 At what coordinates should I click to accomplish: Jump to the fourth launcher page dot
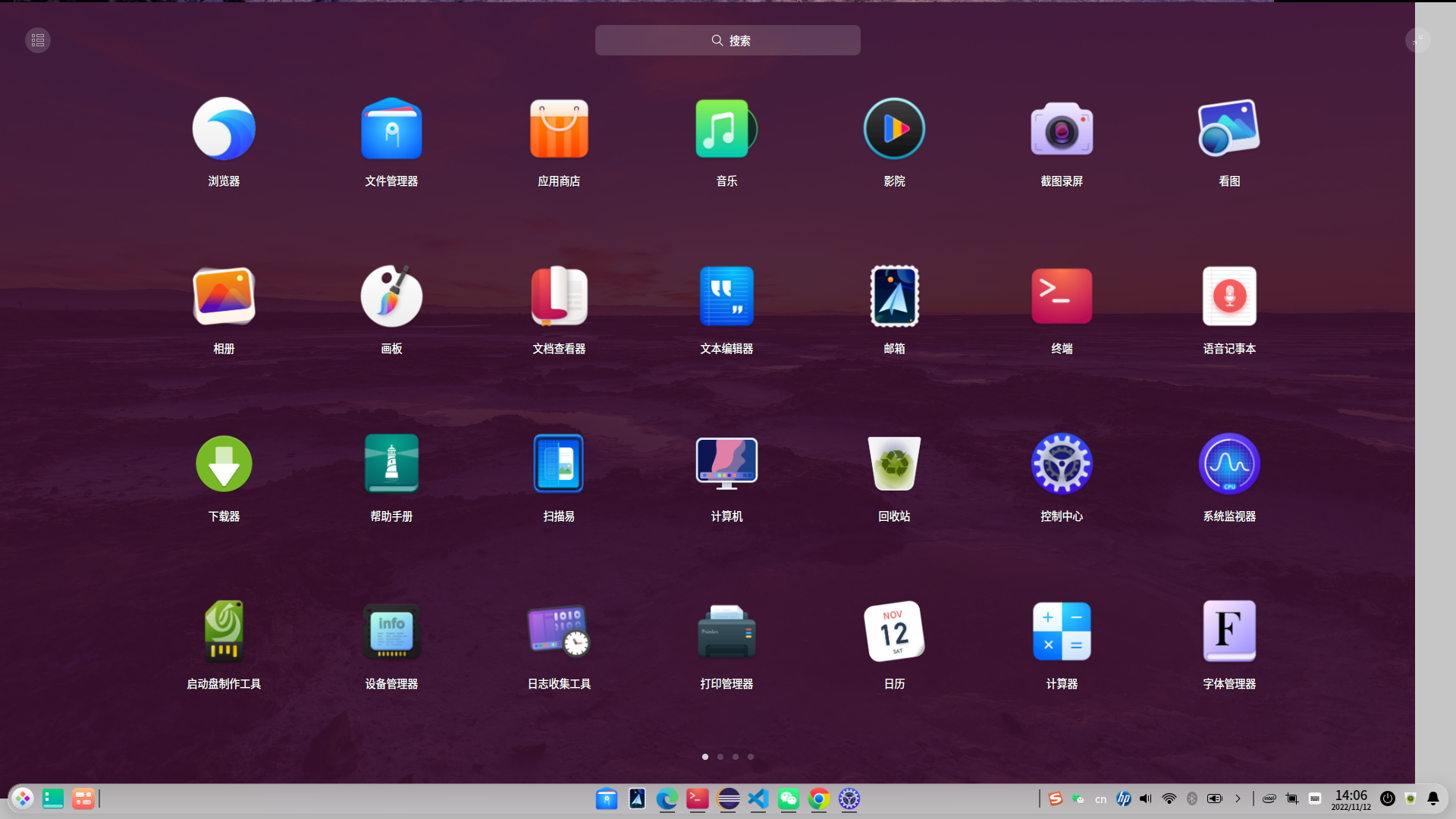pyautogui.click(x=751, y=757)
